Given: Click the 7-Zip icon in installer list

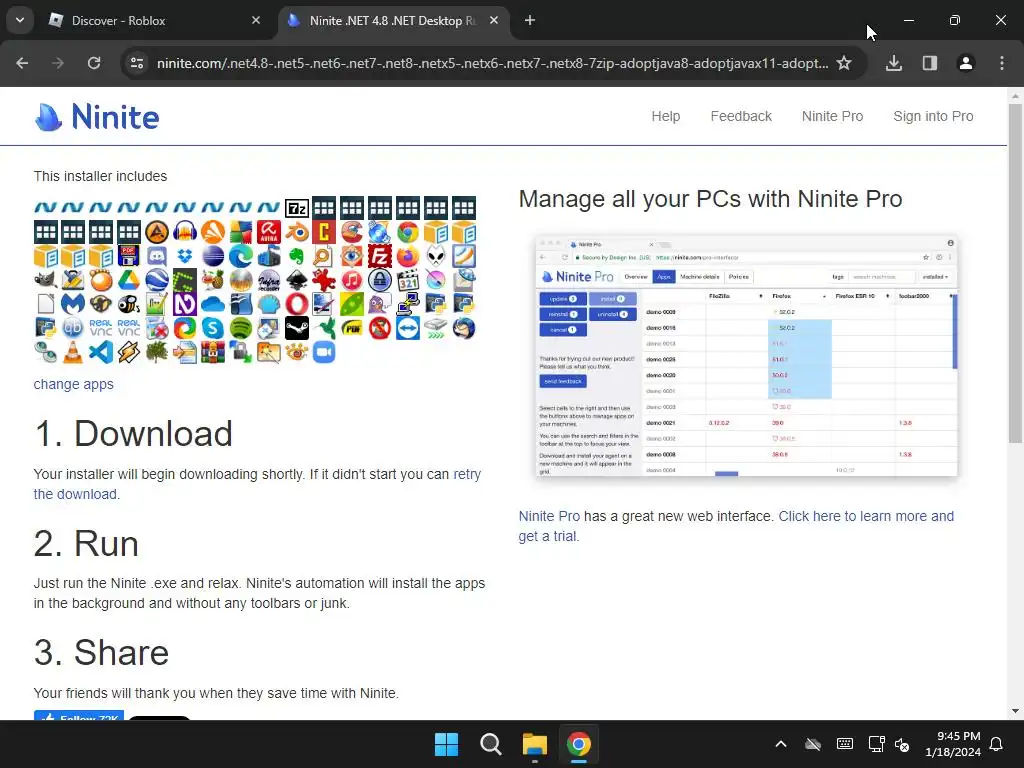Looking at the screenshot, I should pos(296,208).
